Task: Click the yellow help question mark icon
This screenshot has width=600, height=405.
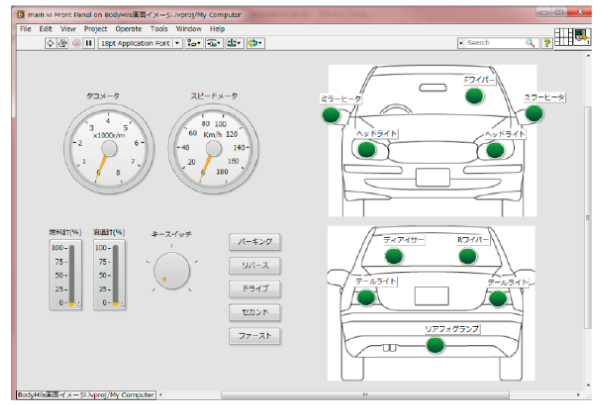Action: (x=548, y=43)
